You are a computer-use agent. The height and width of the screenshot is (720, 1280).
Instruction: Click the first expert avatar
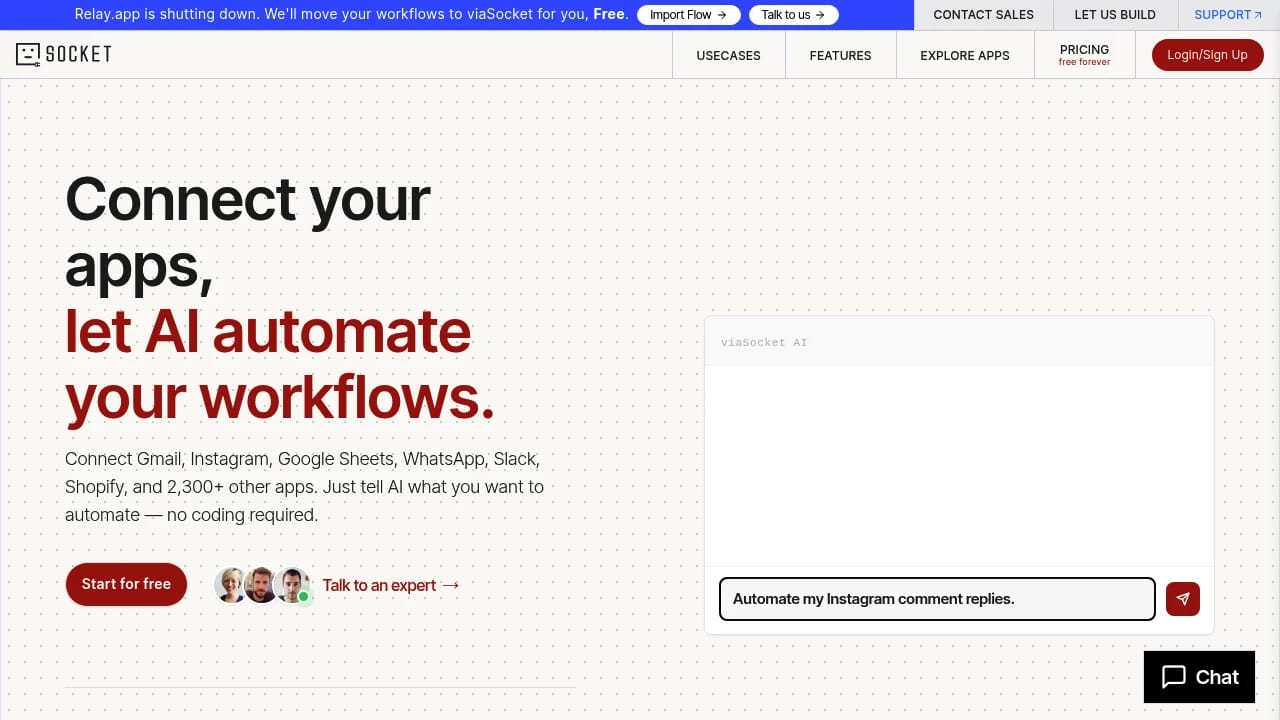click(231, 585)
